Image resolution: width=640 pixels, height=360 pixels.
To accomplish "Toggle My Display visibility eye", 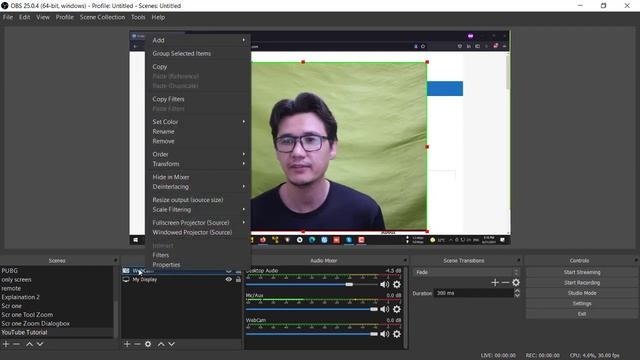I will coord(229,280).
